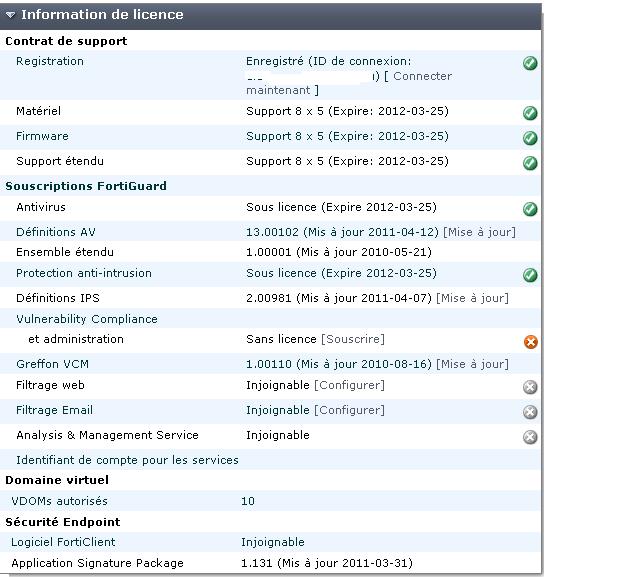640x577 pixels.
Task: Click Injoignable status for Logiciel FortiClient
Action: click(273, 542)
